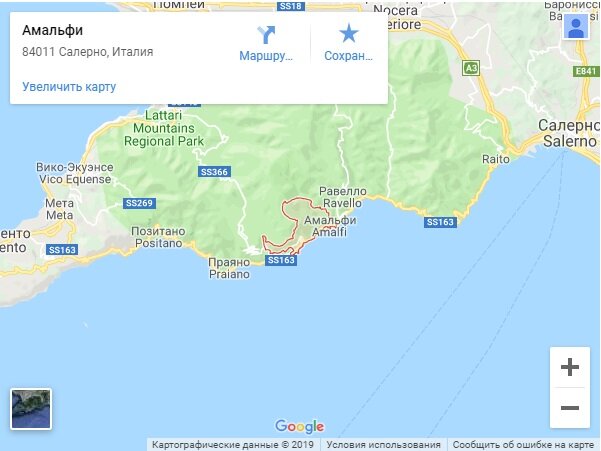Viewport: 601px width, 451px height.
Task: Click the Маршру... directions label
Action: point(266,56)
